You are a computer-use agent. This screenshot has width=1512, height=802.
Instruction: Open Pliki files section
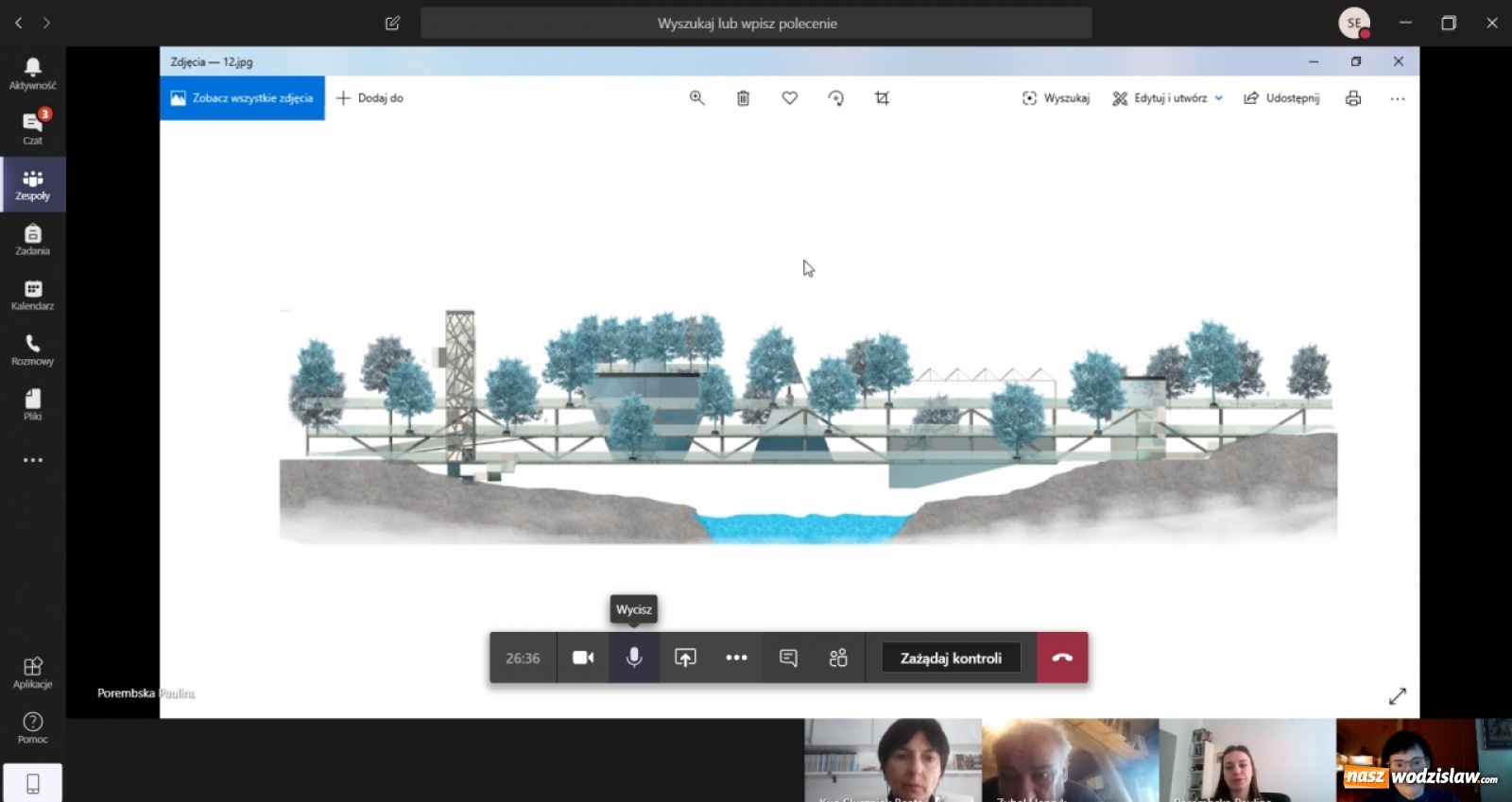32,404
